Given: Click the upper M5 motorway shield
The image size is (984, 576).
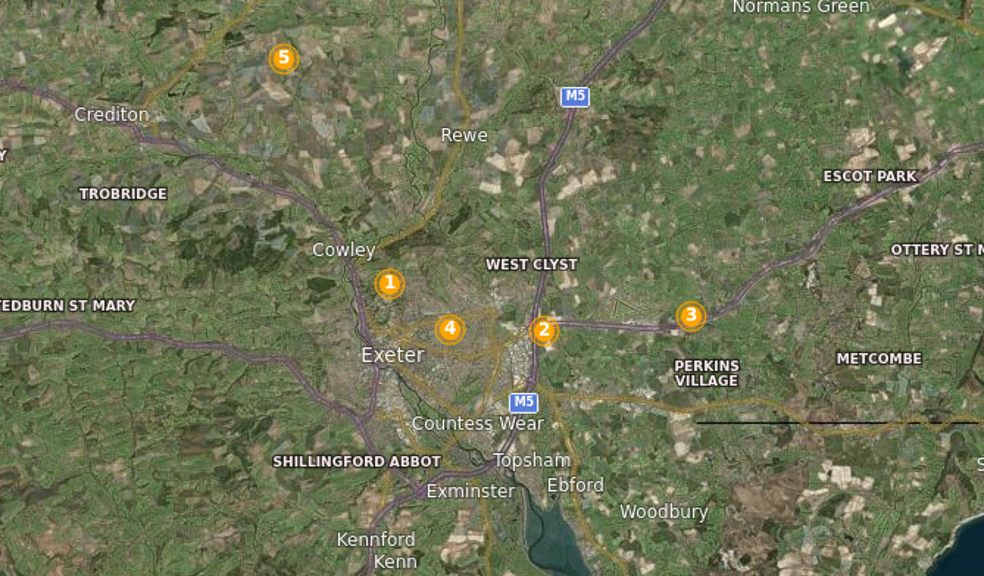Looking at the screenshot, I should point(575,97).
